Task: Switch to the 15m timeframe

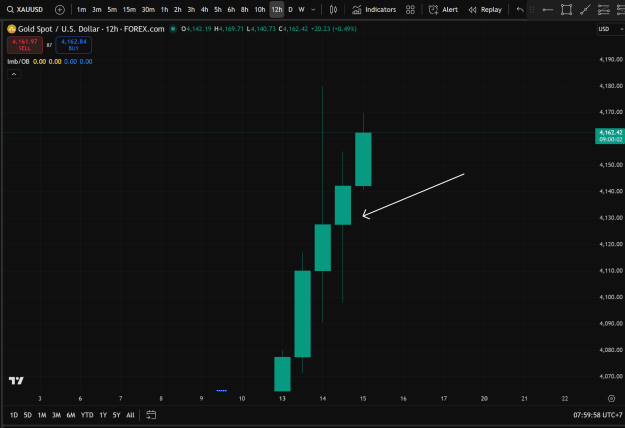Action: (129, 10)
